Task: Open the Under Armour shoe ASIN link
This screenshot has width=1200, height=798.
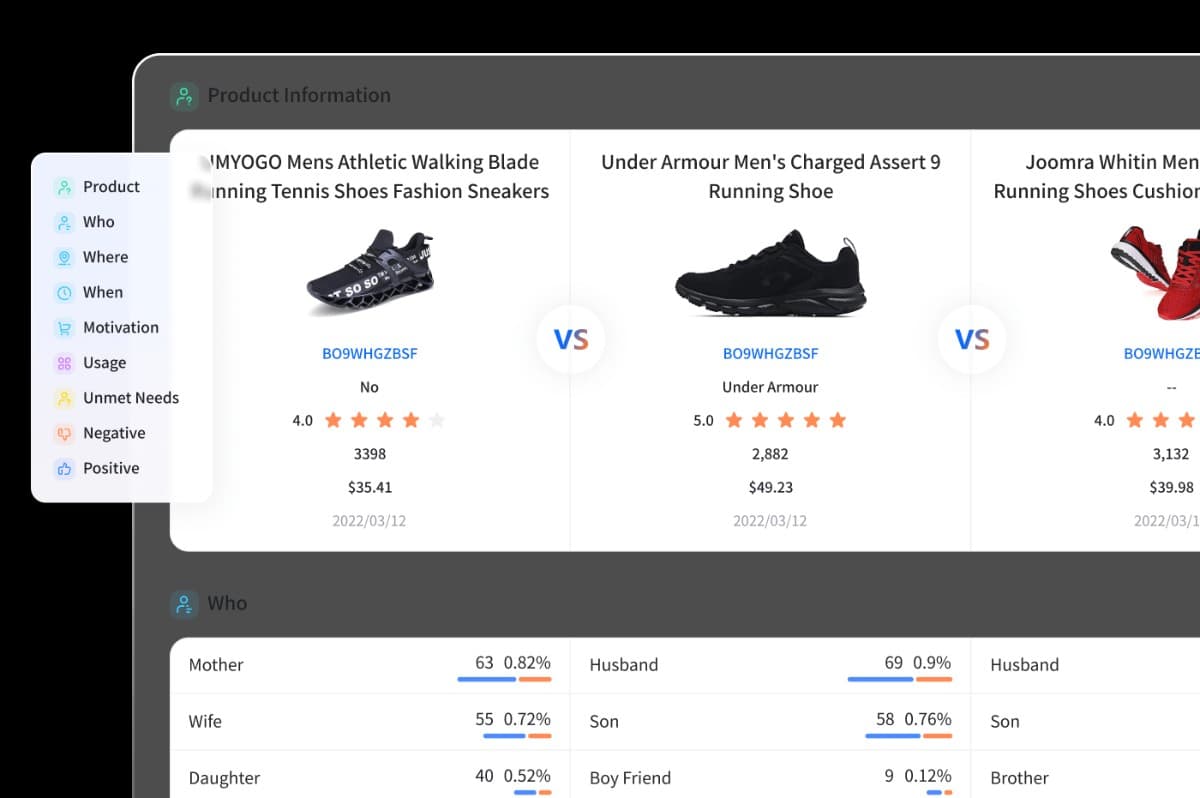Action: point(770,353)
